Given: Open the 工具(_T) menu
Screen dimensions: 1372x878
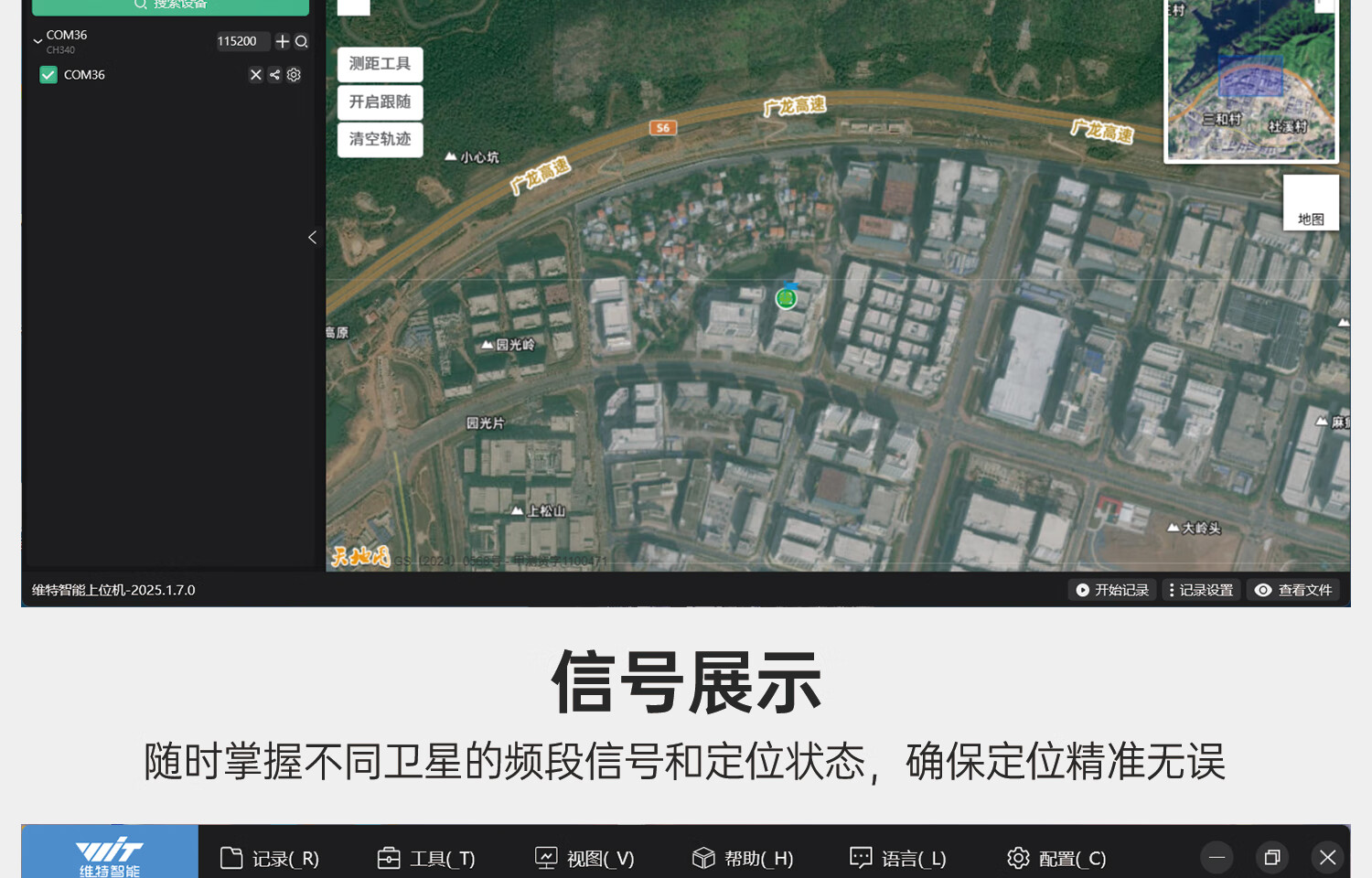Looking at the screenshot, I should (x=426, y=858).
